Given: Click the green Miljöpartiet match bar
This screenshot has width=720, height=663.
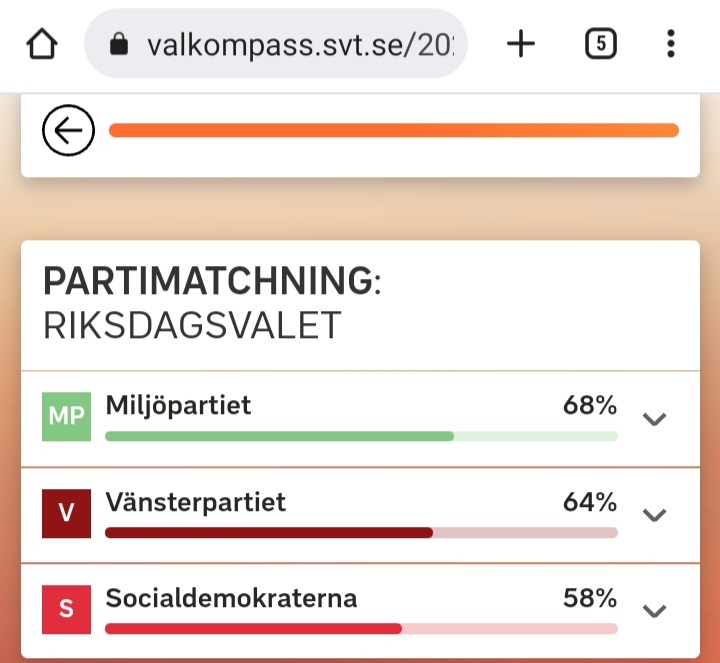Looking at the screenshot, I should point(280,436).
